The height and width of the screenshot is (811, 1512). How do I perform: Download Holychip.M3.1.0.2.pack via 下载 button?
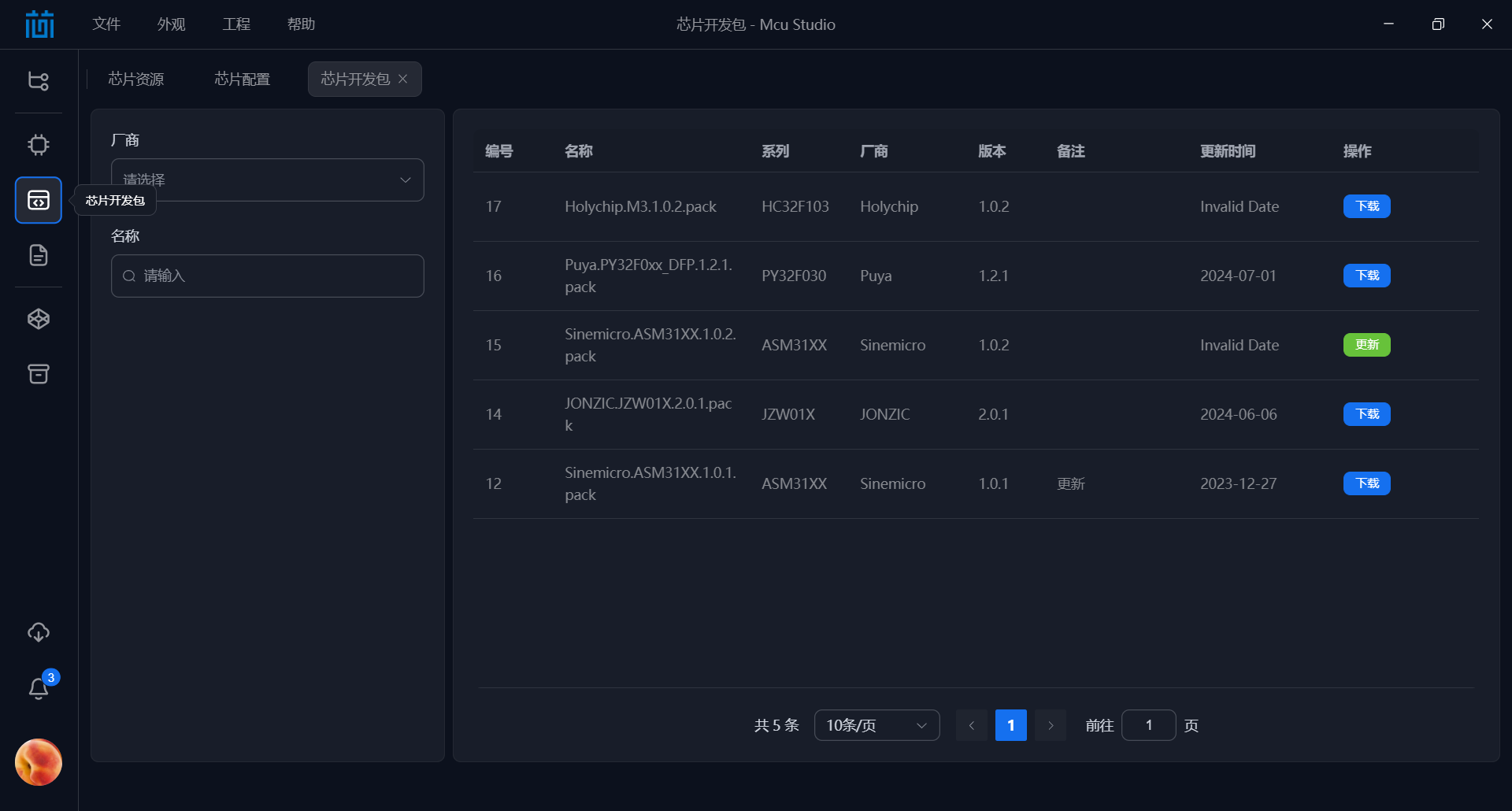(x=1366, y=206)
